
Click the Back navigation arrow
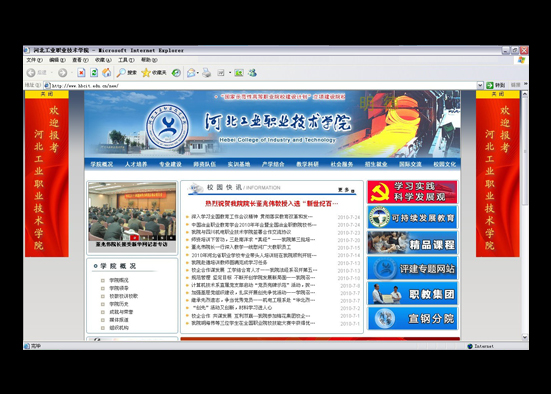tap(31, 73)
